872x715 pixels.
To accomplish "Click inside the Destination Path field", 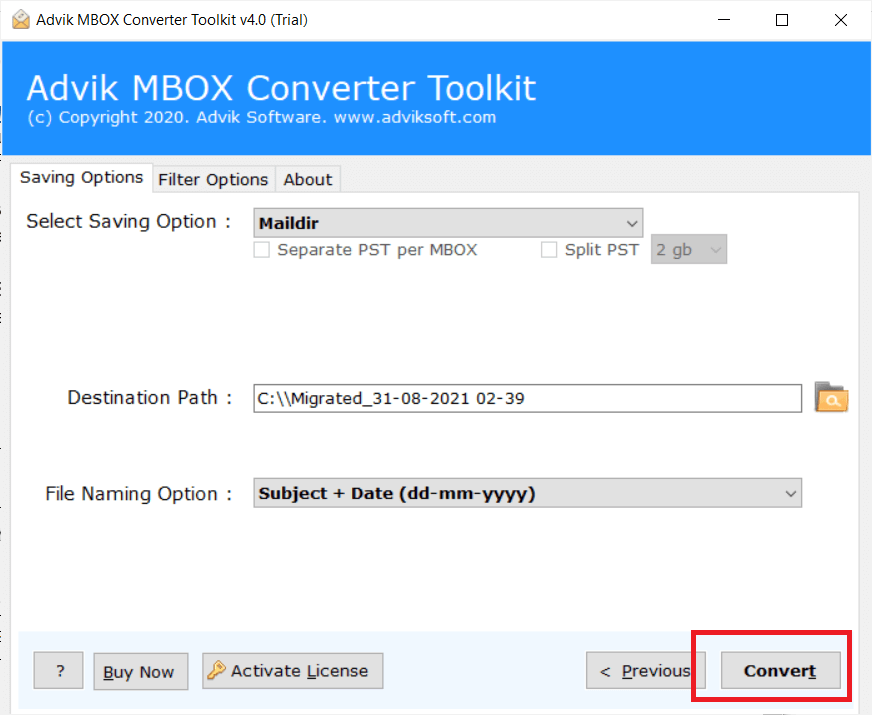I will [x=527, y=398].
